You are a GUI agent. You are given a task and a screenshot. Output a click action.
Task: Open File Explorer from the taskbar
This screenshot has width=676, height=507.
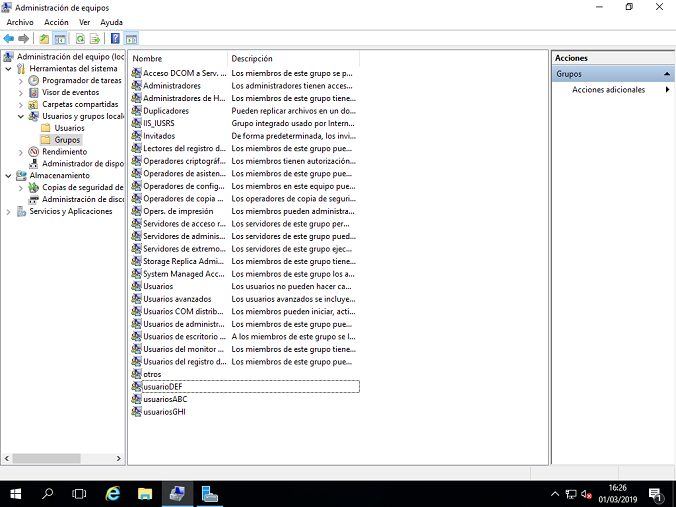tap(145, 493)
